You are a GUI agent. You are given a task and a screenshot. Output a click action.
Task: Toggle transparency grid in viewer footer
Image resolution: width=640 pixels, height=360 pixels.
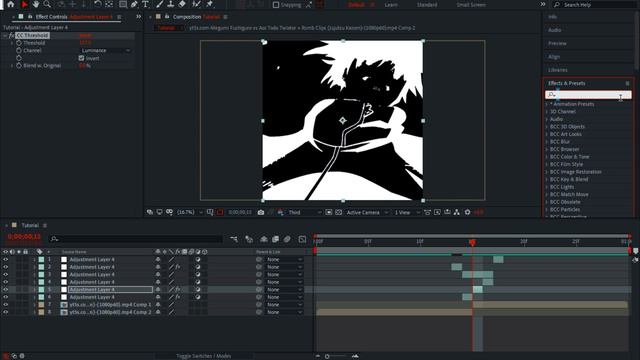click(x=339, y=212)
